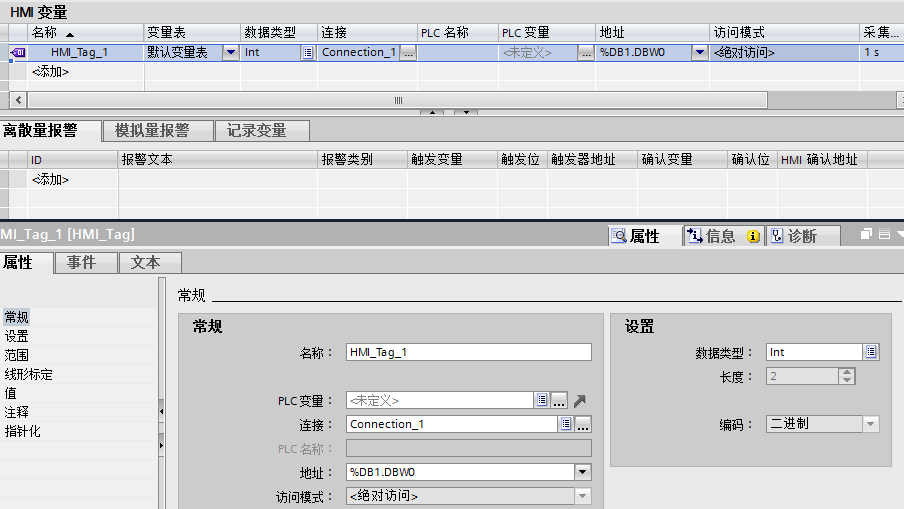The image size is (904, 509).
Task: Select 注释 in the property navigation
Action: pos(17,412)
